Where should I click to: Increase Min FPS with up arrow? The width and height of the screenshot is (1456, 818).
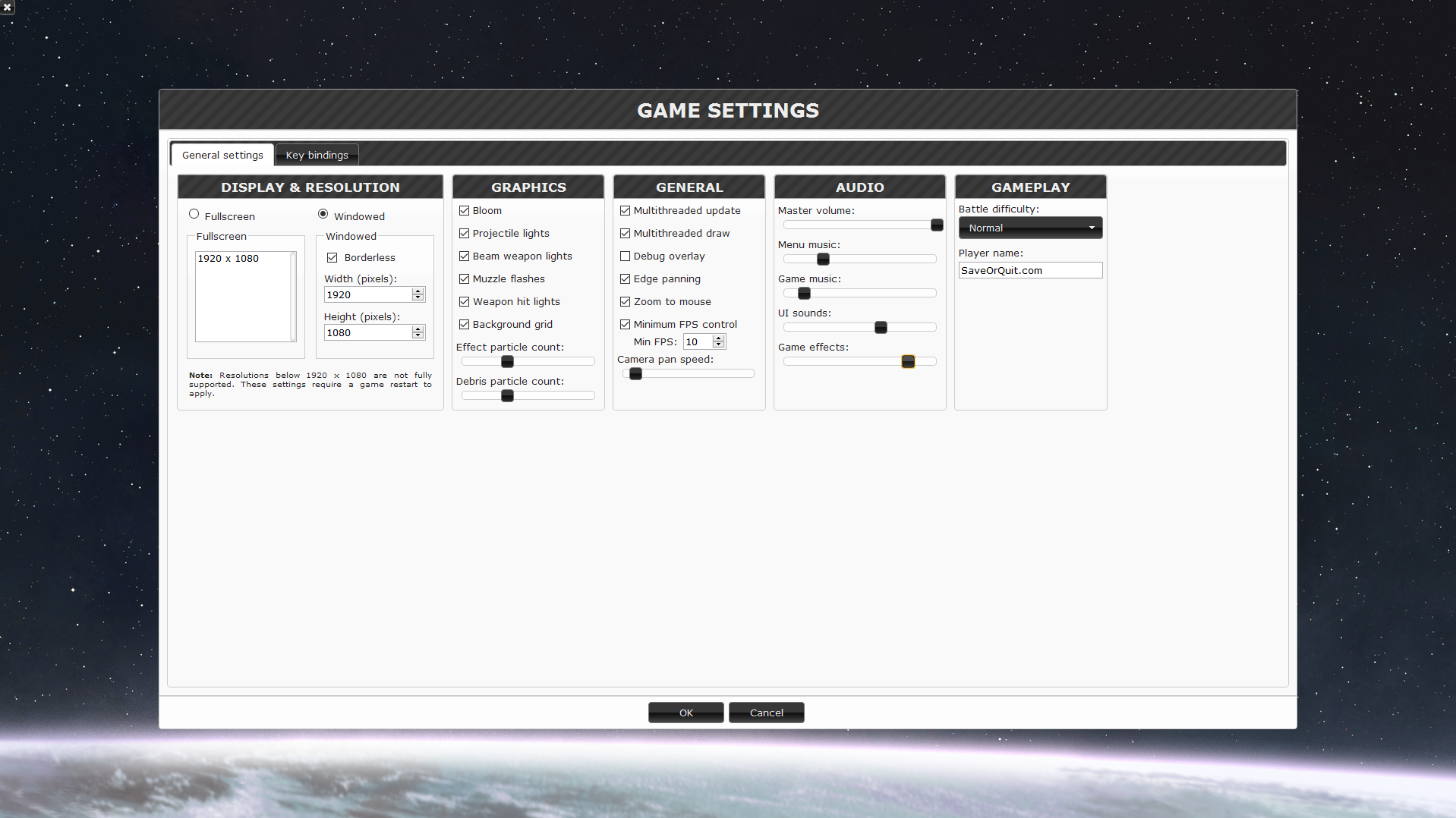[719, 338]
